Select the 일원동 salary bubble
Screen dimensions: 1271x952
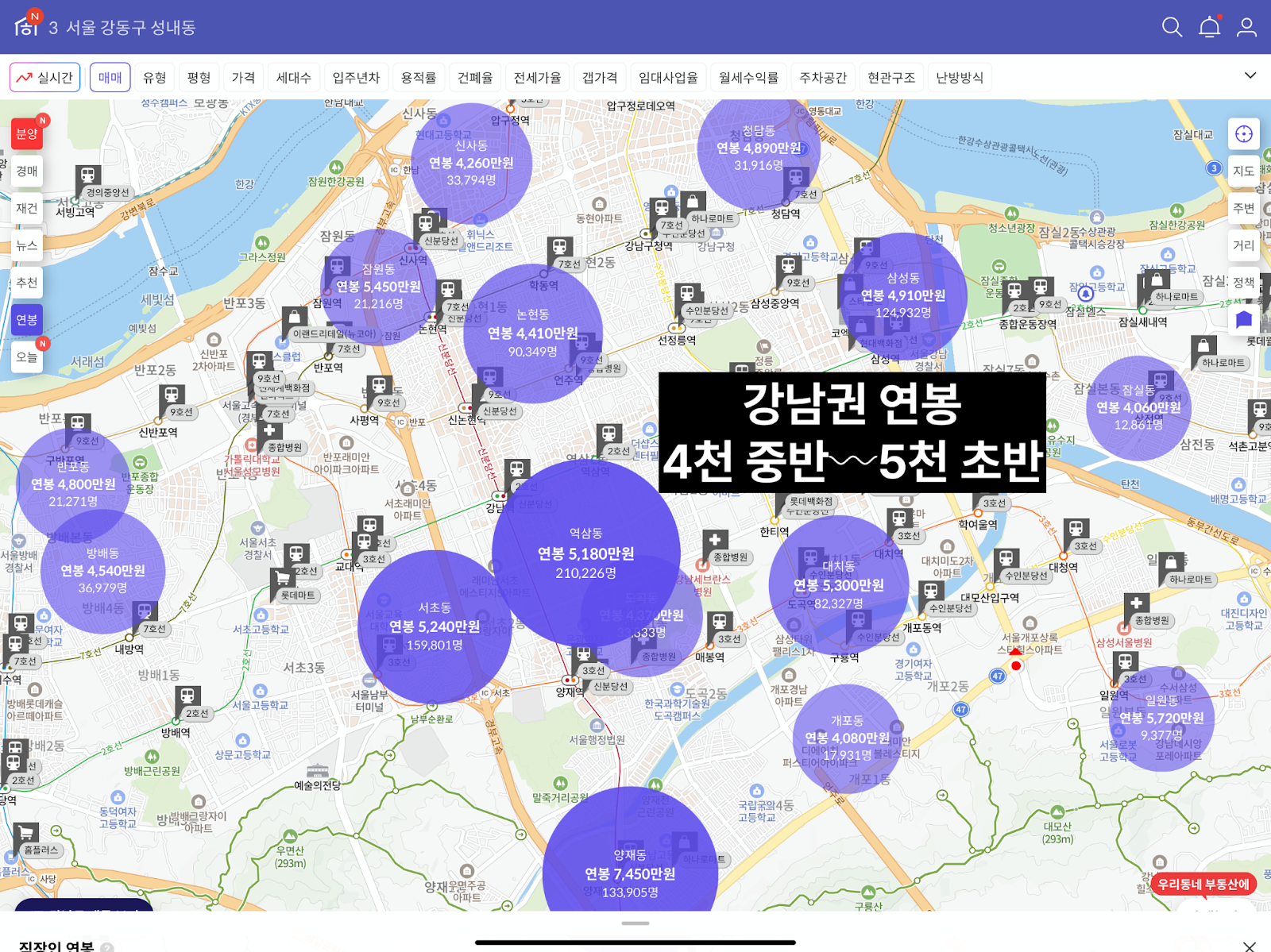1161,718
